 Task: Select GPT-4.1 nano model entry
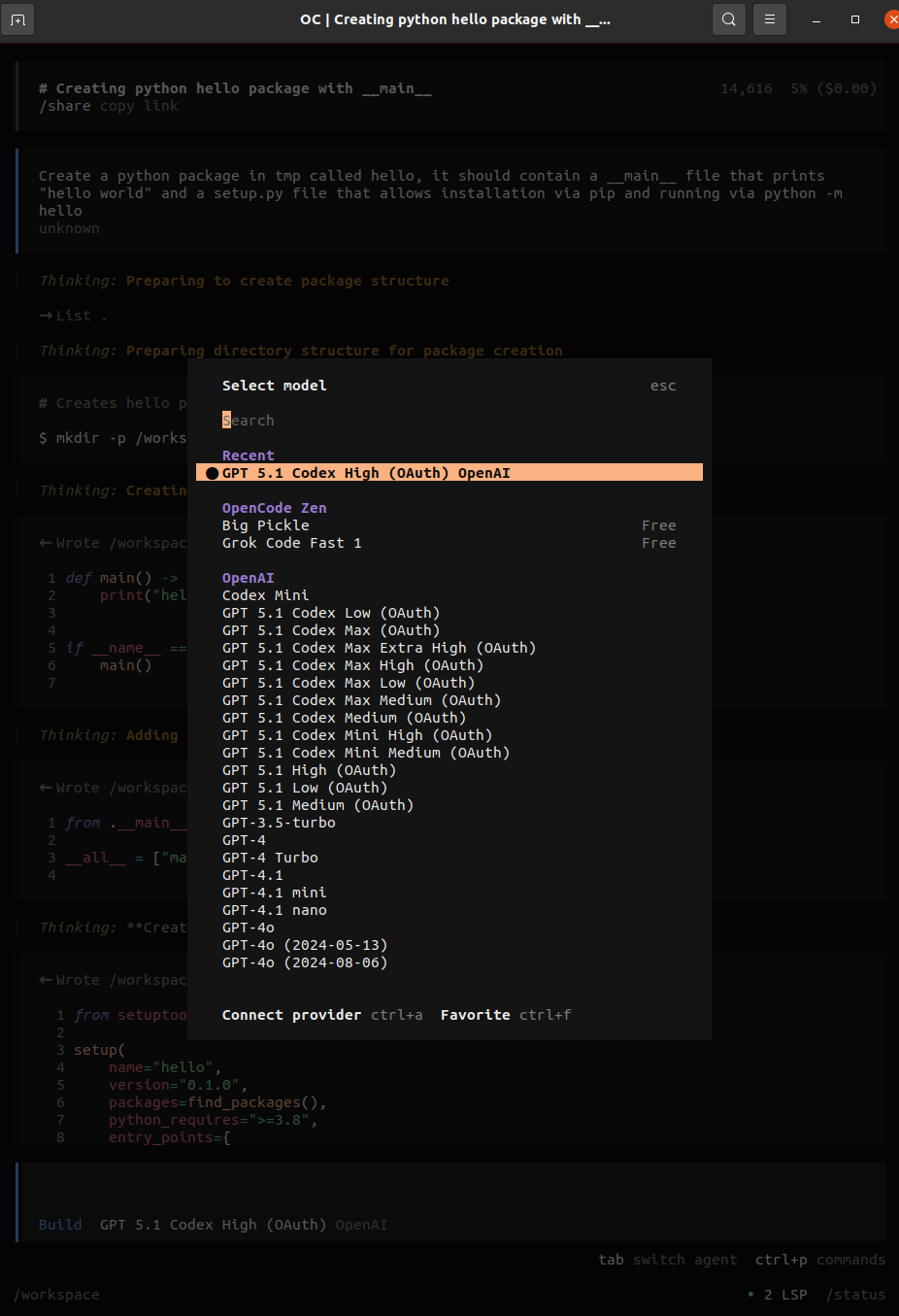click(x=275, y=910)
